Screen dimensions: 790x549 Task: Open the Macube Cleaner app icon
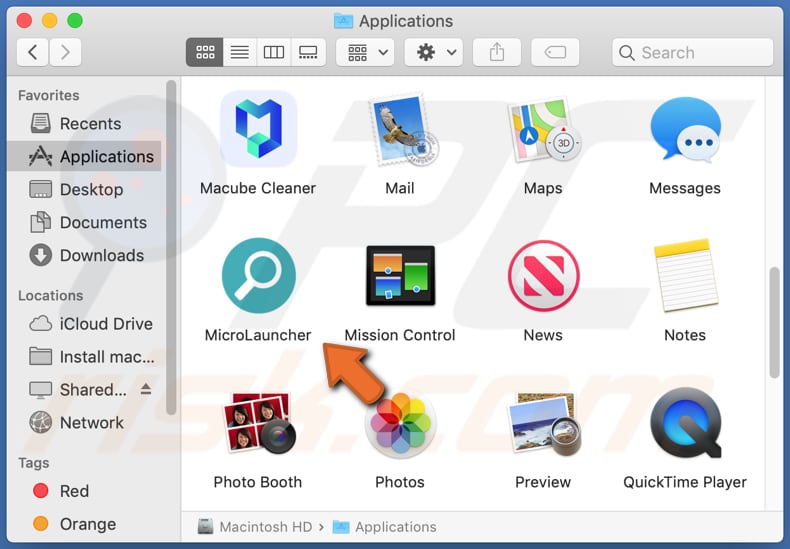coord(258,129)
